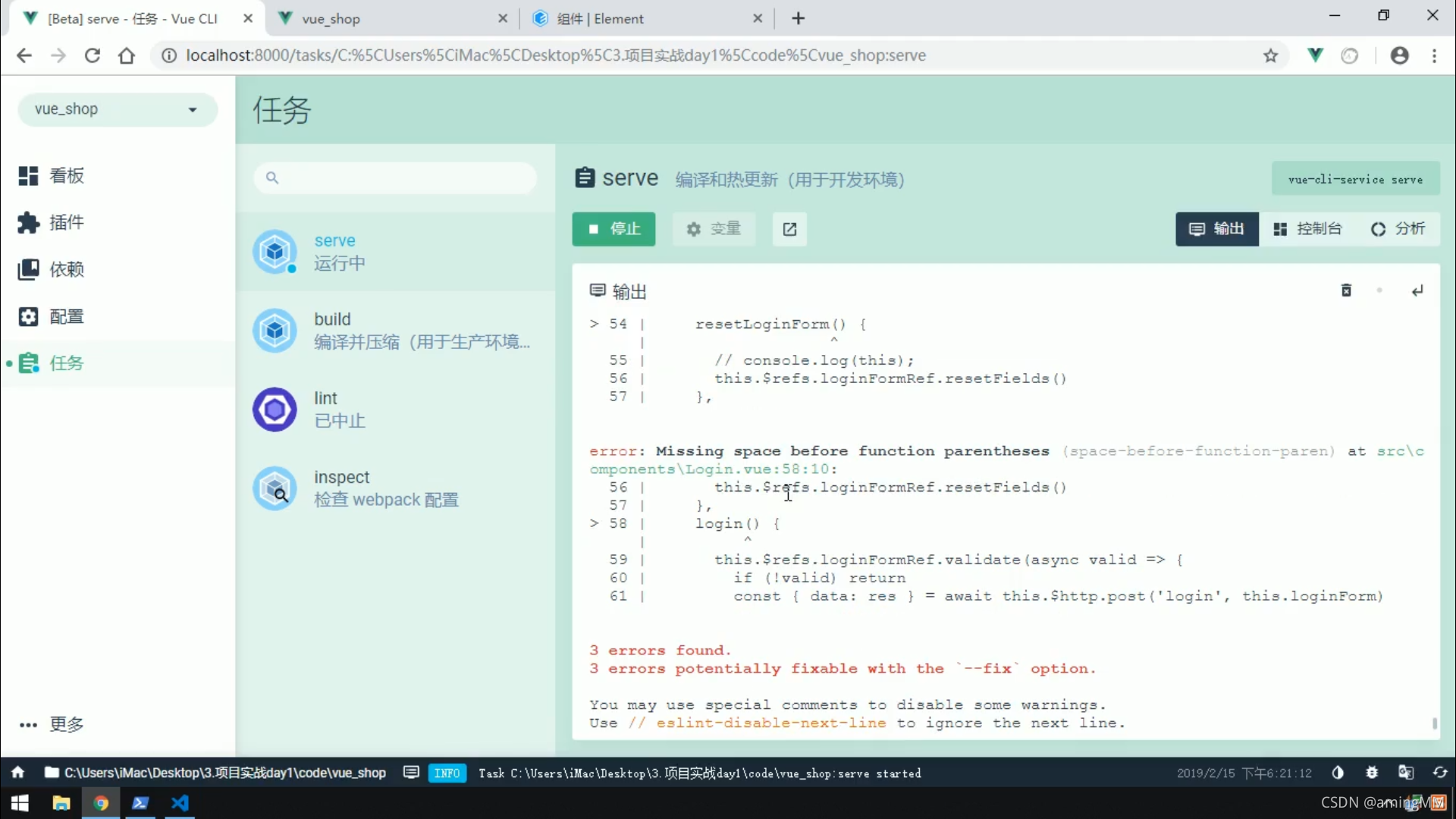Close the Vue CLI serve browser tab
Image resolution: width=1456 pixels, height=819 pixels.
pyautogui.click(x=248, y=18)
